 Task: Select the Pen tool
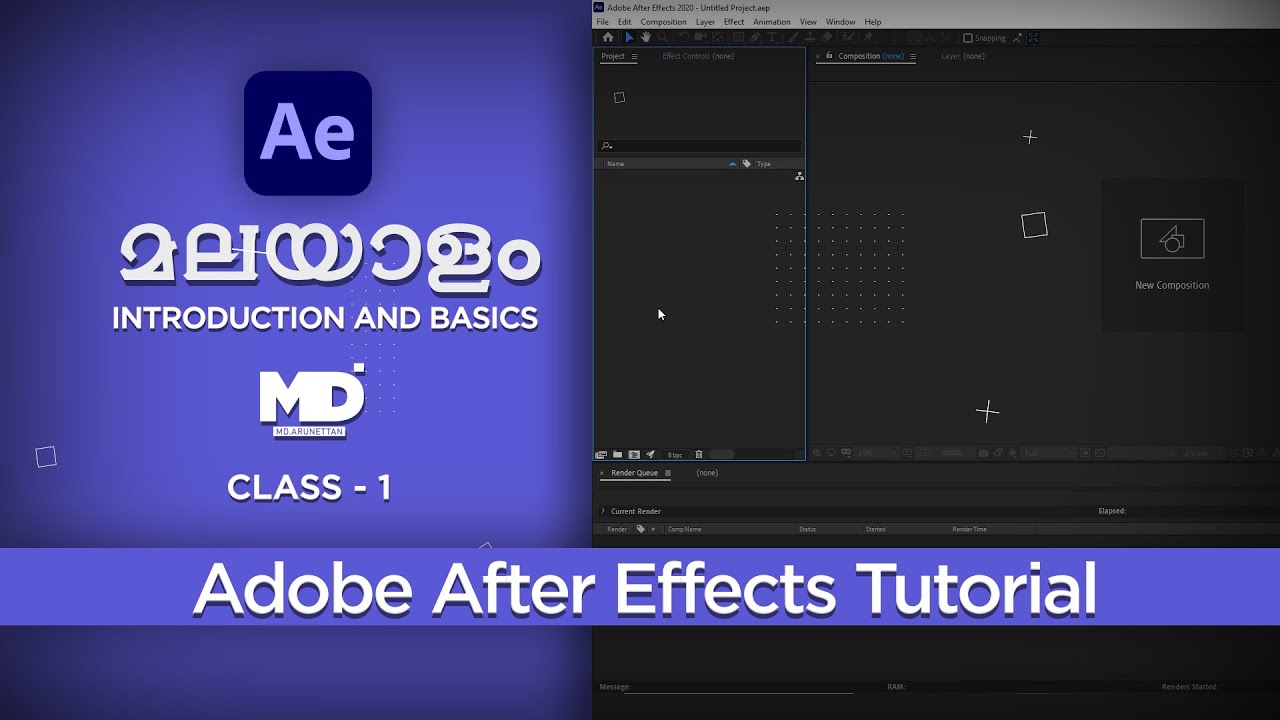click(x=755, y=38)
